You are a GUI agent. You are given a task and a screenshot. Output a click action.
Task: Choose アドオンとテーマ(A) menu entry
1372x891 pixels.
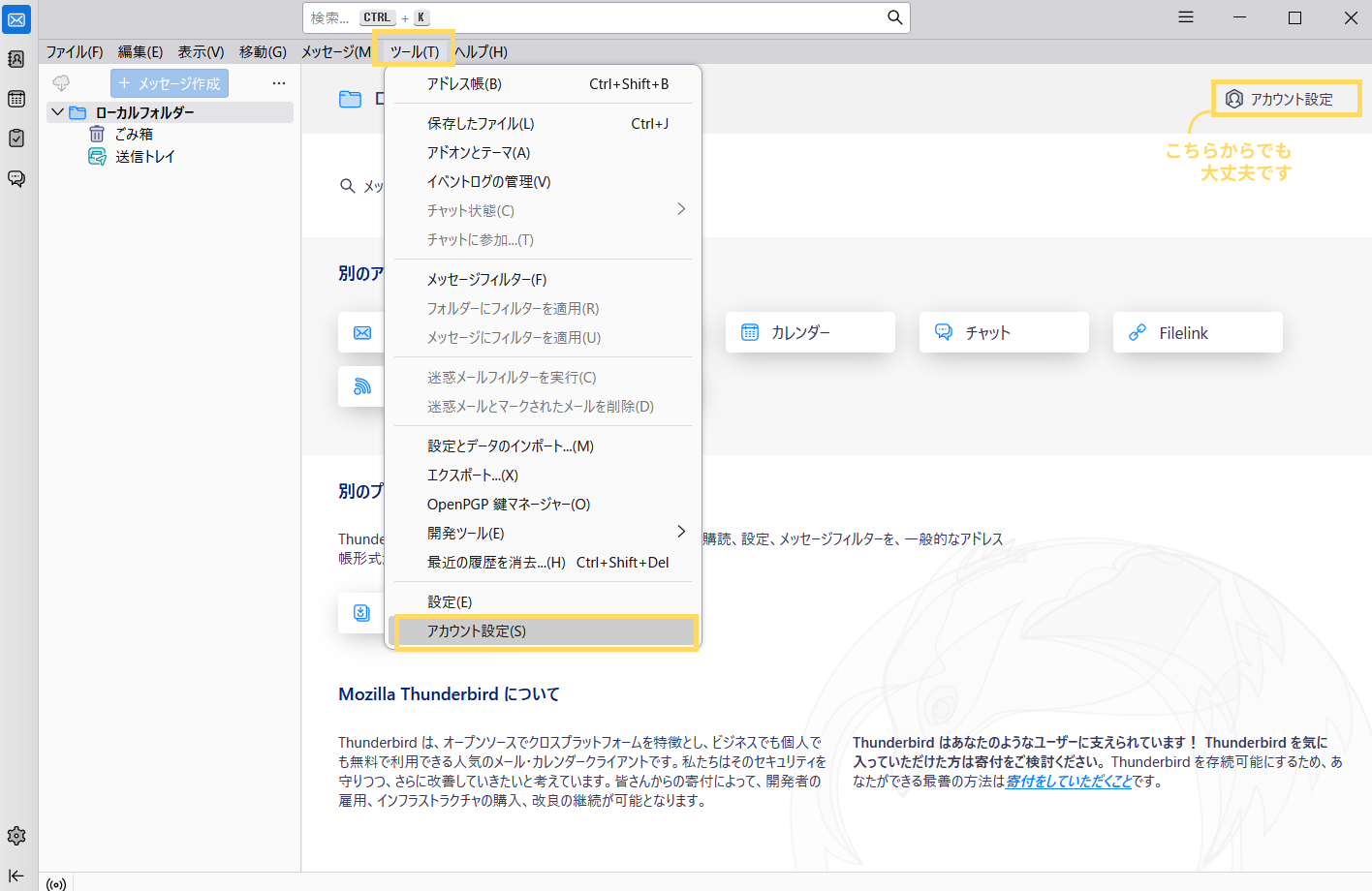pos(479,152)
